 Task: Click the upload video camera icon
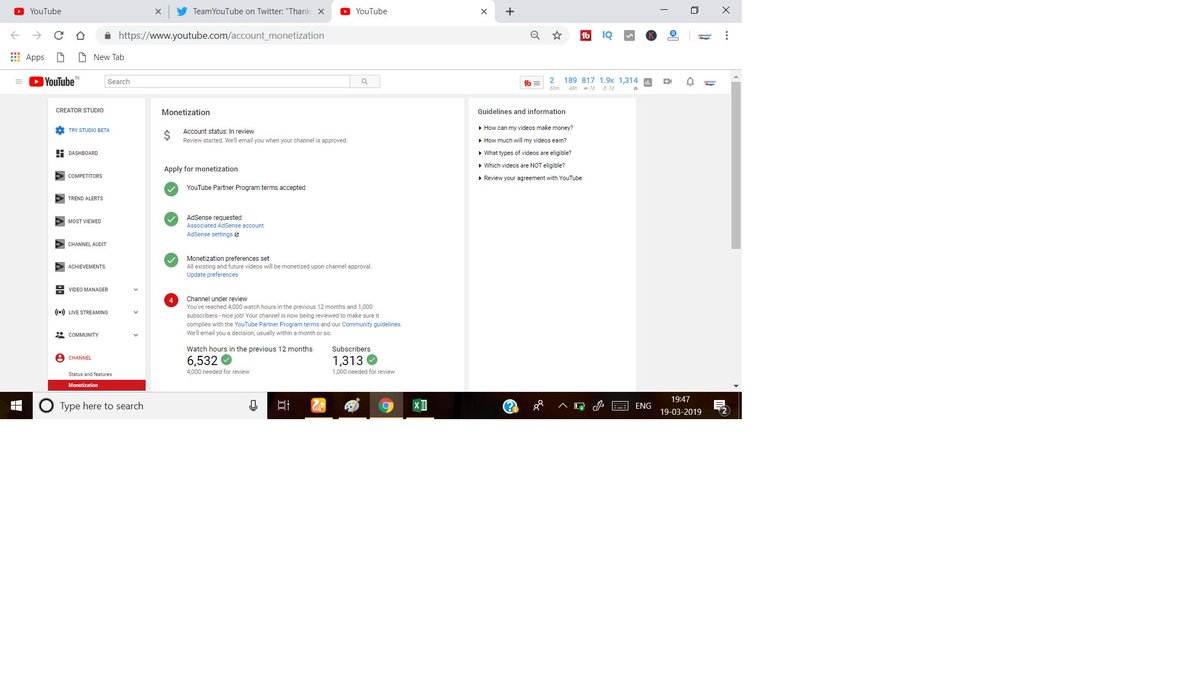click(x=667, y=82)
